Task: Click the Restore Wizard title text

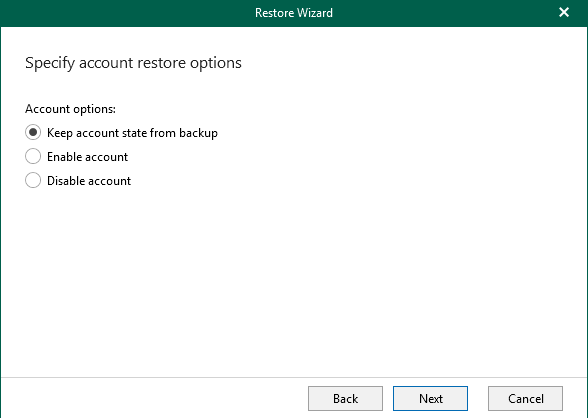Action: [x=294, y=13]
